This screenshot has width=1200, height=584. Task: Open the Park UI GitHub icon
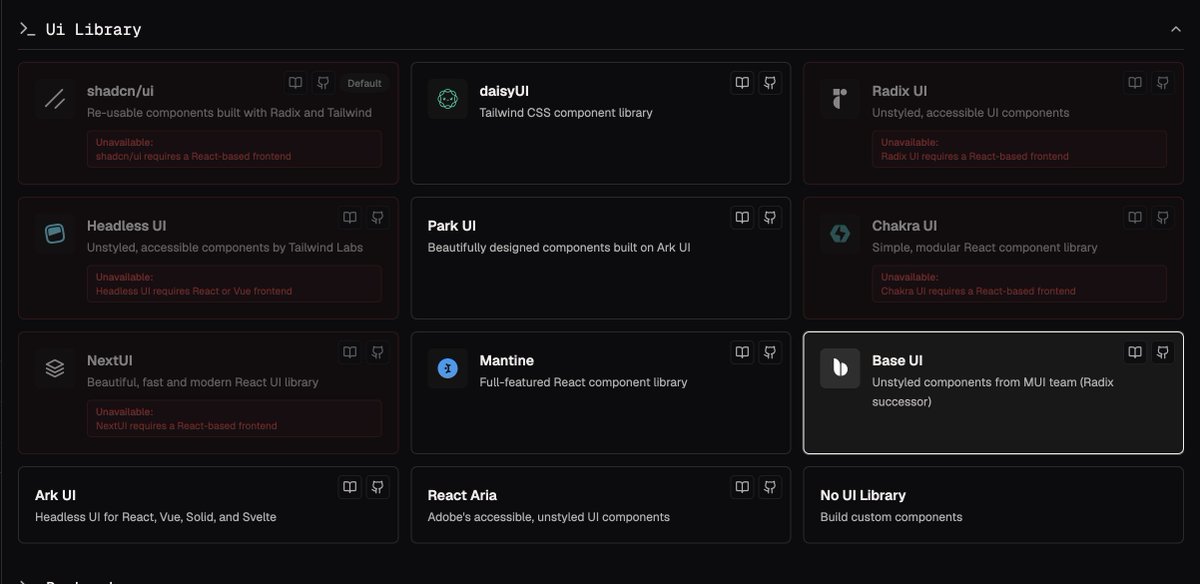[x=770, y=217]
